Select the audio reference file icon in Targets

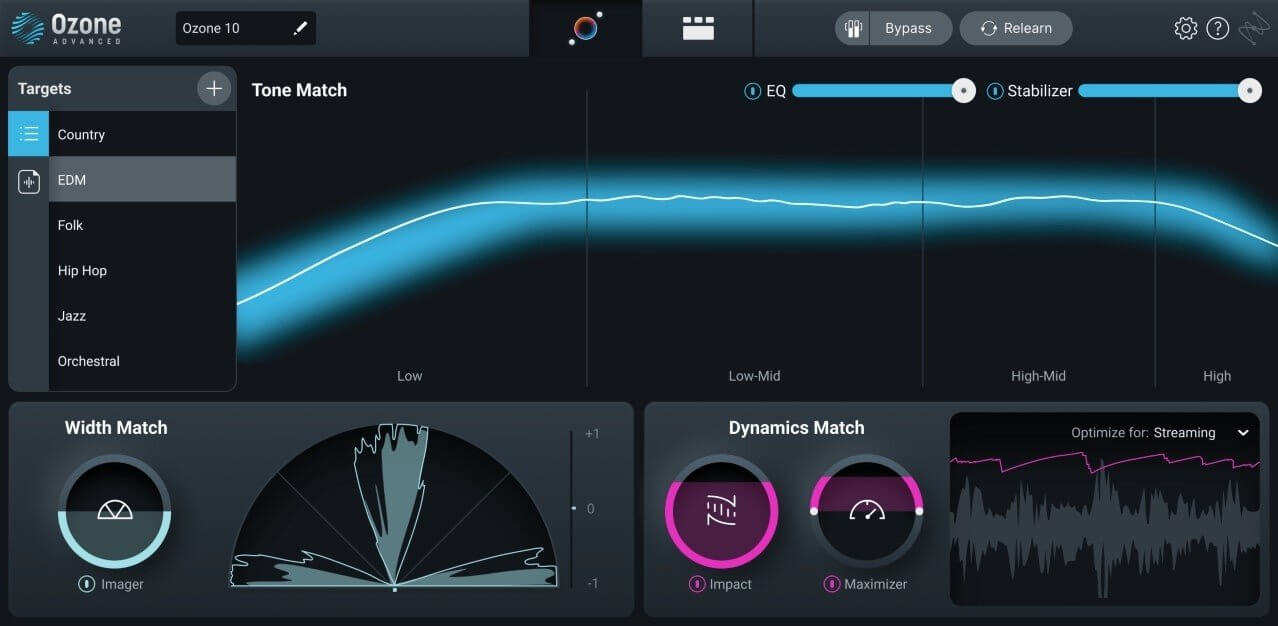28,181
